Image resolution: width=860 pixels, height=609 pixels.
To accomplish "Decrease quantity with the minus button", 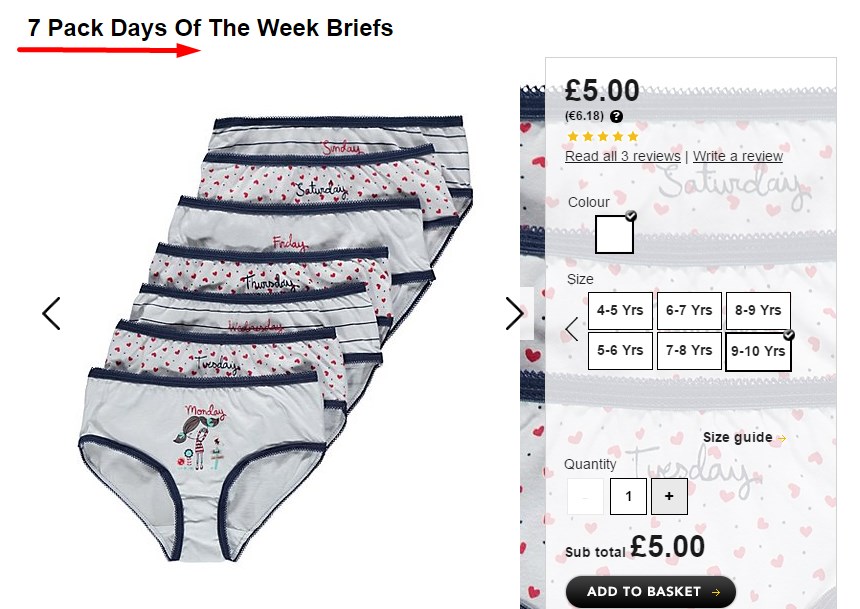I will [585, 496].
